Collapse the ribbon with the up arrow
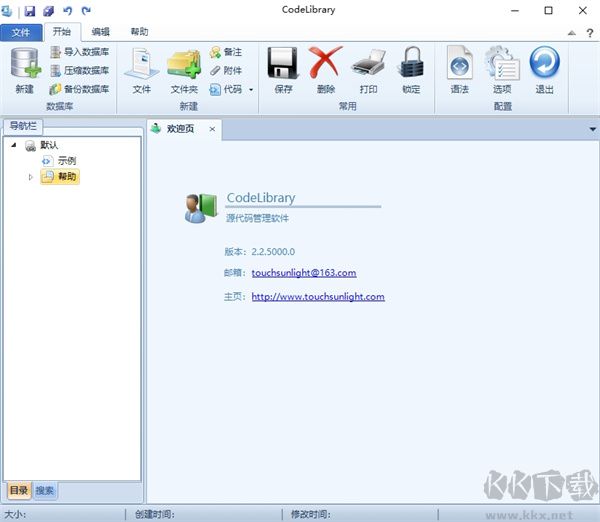Image resolution: width=600 pixels, height=522 pixels. tap(572, 33)
